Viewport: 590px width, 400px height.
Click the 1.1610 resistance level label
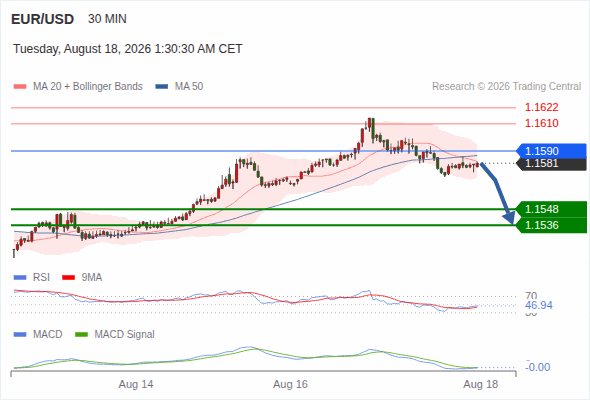pos(541,123)
